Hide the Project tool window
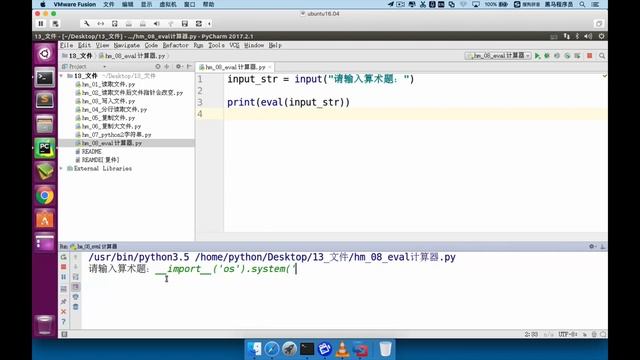 (189, 67)
